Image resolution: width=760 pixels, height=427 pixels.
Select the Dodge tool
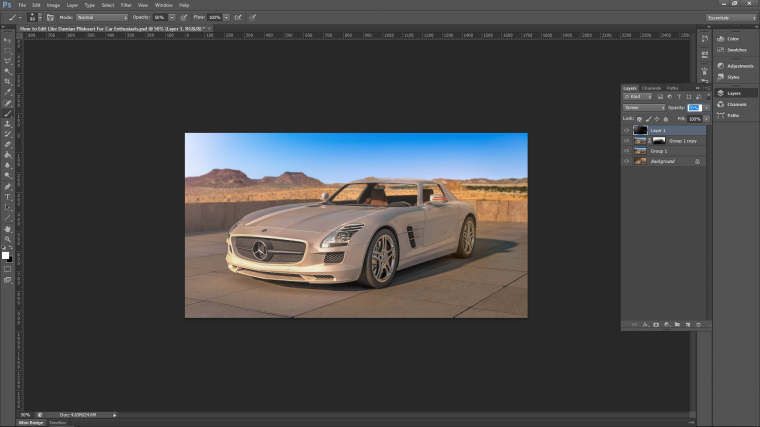[7, 176]
